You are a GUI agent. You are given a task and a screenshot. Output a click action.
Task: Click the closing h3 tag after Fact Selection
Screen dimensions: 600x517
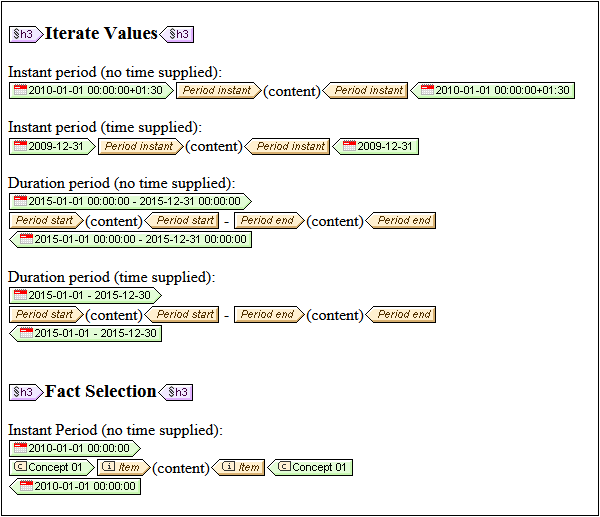tap(177, 392)
